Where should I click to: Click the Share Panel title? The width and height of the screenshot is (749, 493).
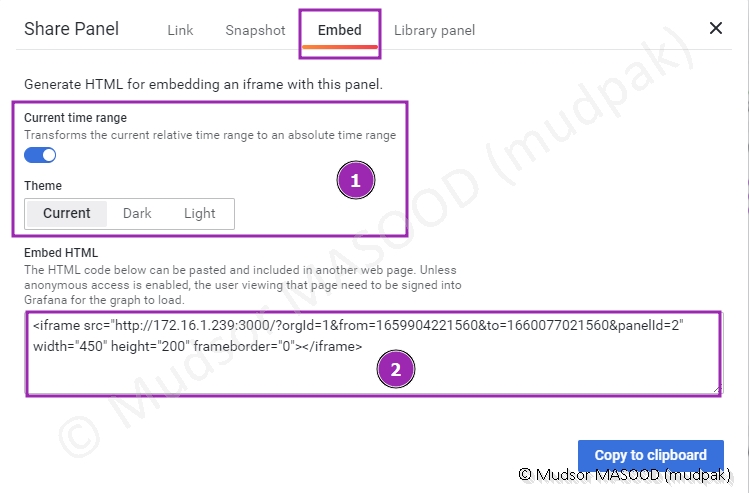pyautogui.click(x=71, y=29)
